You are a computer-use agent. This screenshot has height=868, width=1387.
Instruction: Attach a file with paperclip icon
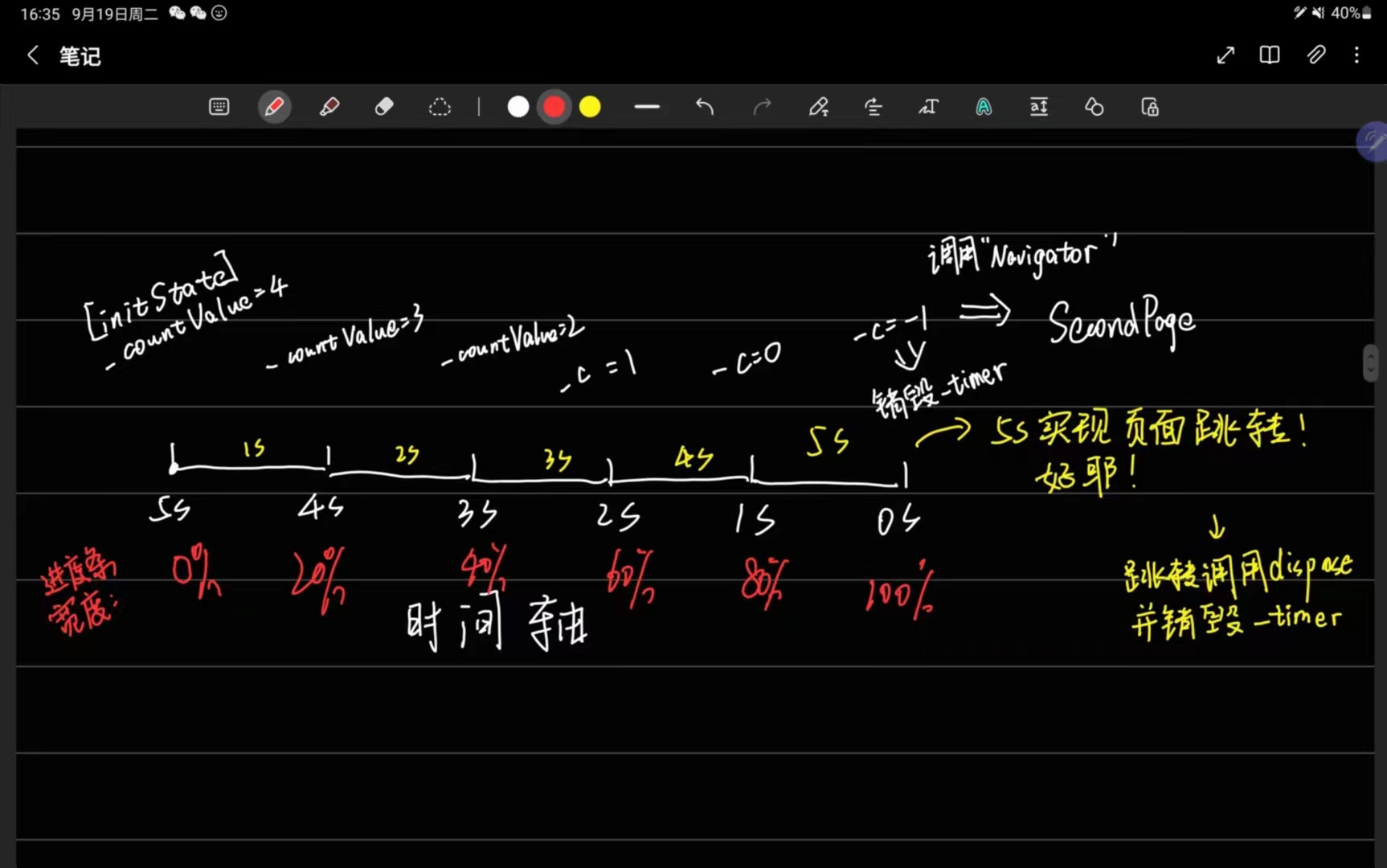click(x=1315, y=55)
